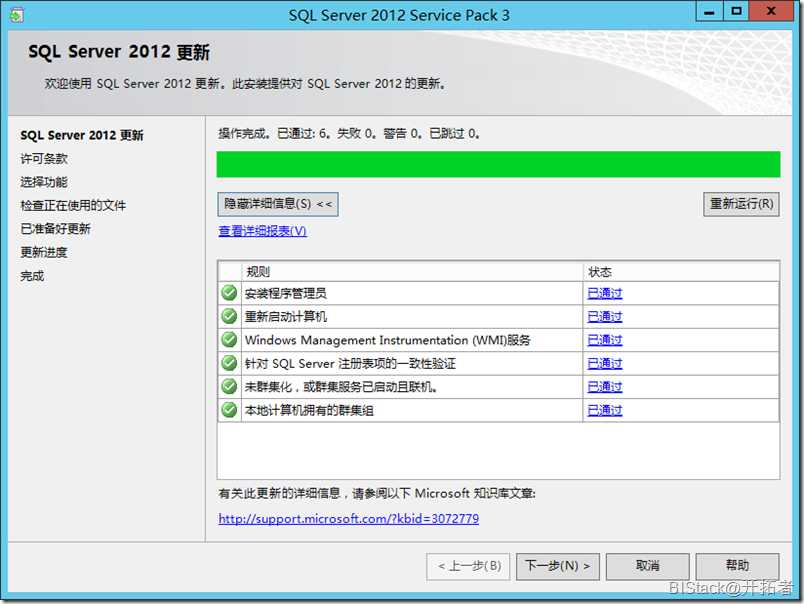Screen dimensions: 804x604
Task: Click rule text 安装程序管理员
Action: click(x=286, y=293)
